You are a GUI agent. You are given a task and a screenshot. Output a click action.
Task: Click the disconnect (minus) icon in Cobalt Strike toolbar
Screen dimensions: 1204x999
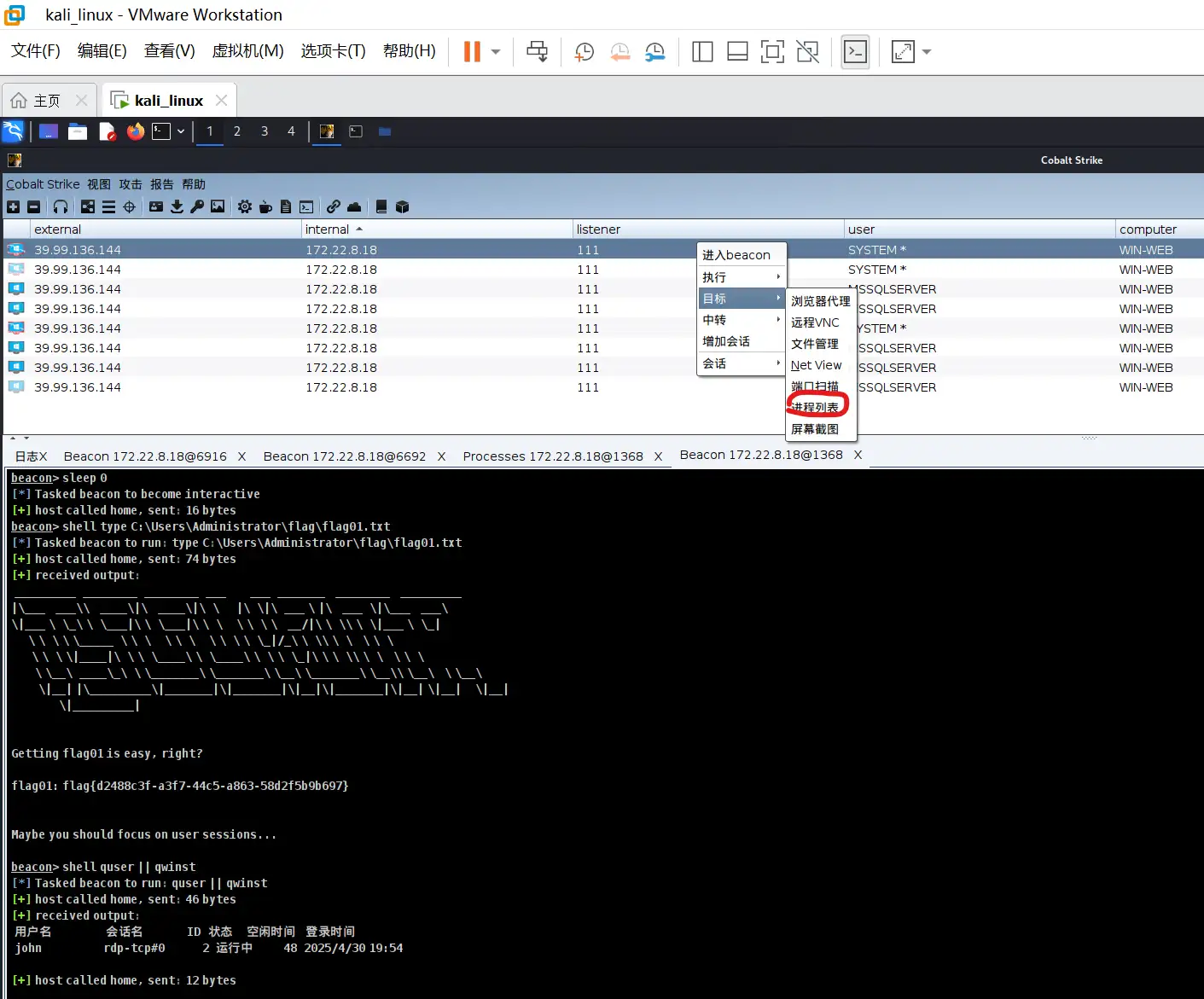pos(33,206)
